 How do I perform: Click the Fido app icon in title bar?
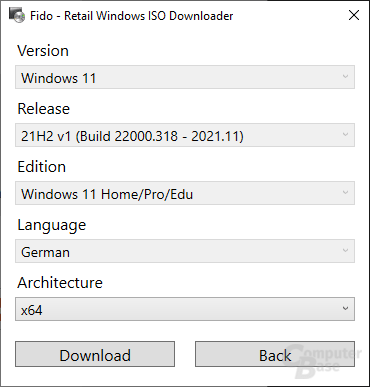pyautogui.click(x=17, y=15)
